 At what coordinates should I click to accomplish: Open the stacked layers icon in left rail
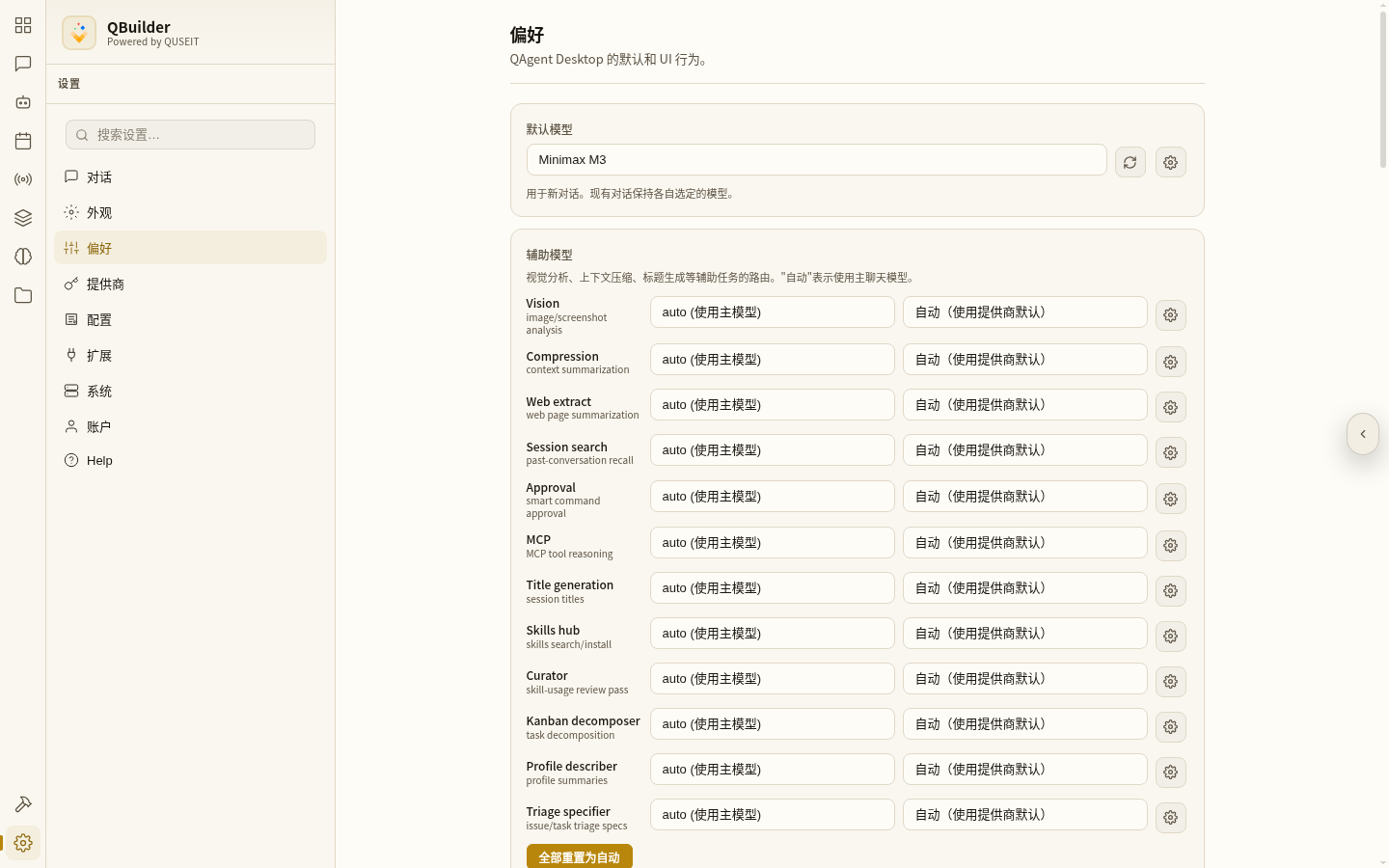click(23, 218)
